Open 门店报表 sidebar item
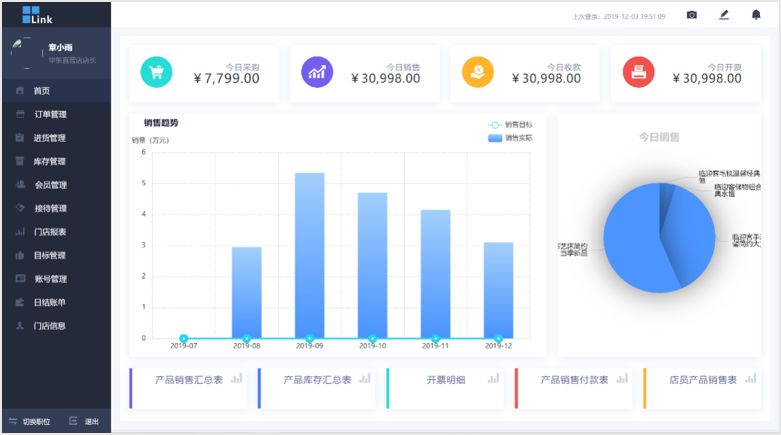 [49, 232]
